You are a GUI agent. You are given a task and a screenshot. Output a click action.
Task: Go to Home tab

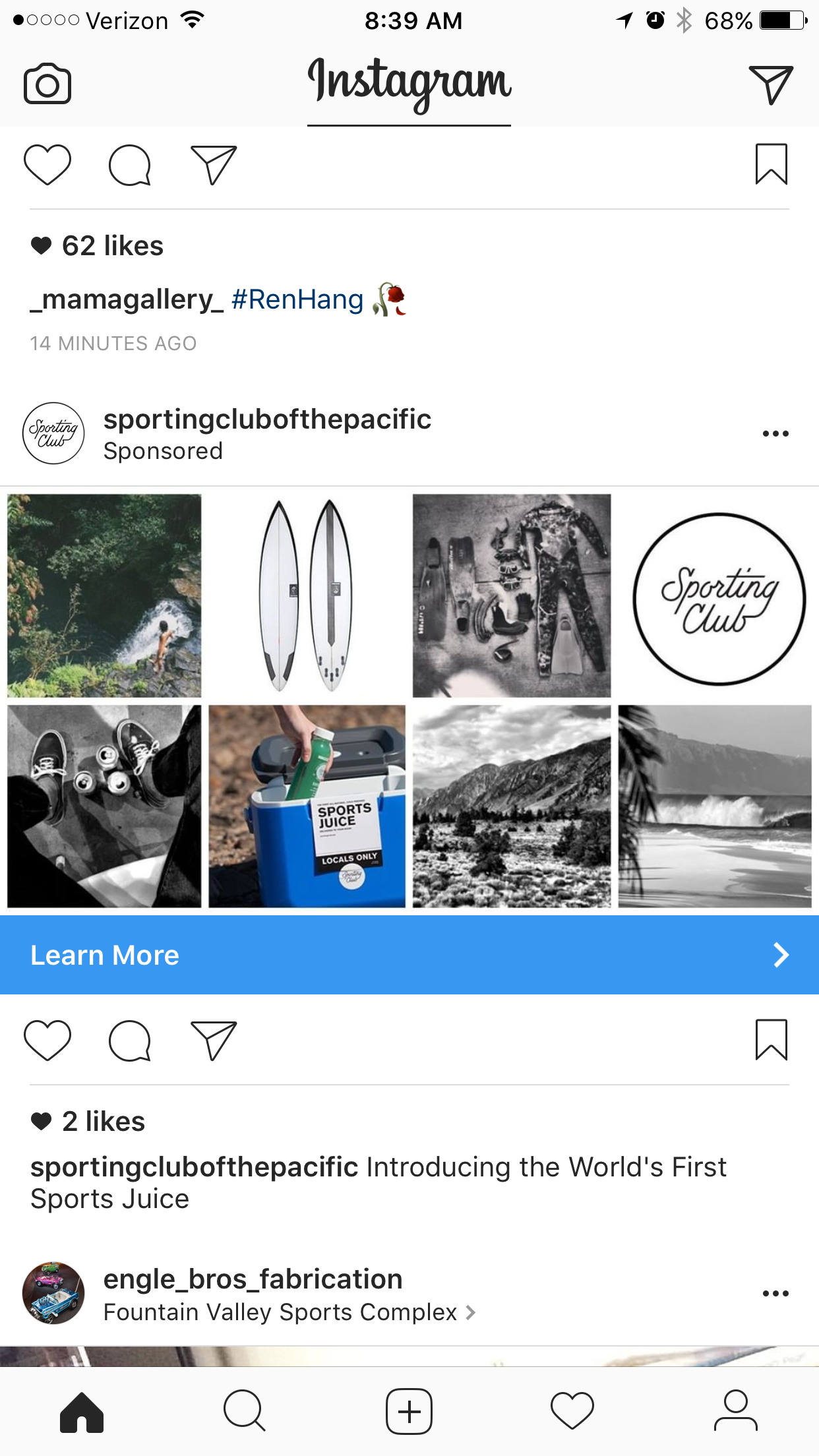82,1412
